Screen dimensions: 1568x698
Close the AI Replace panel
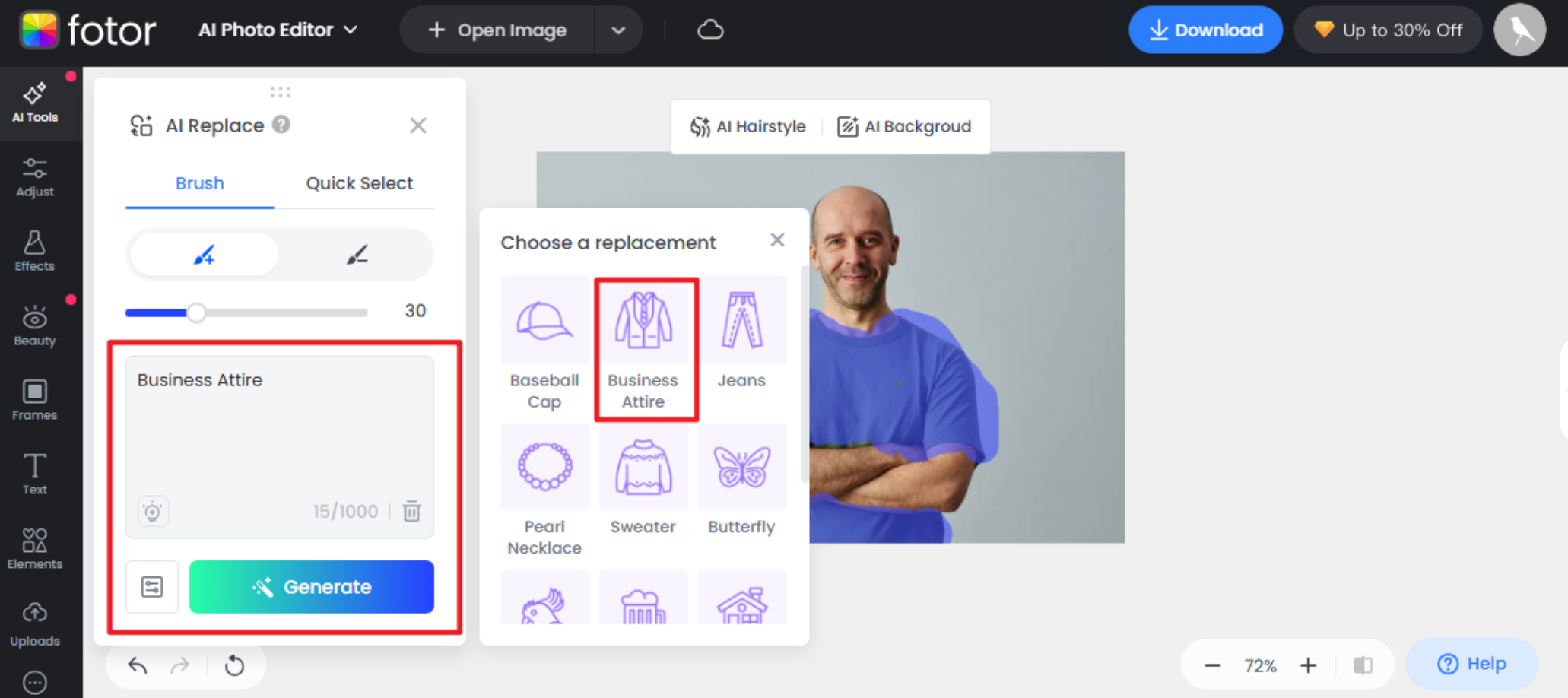click(418, 125)
